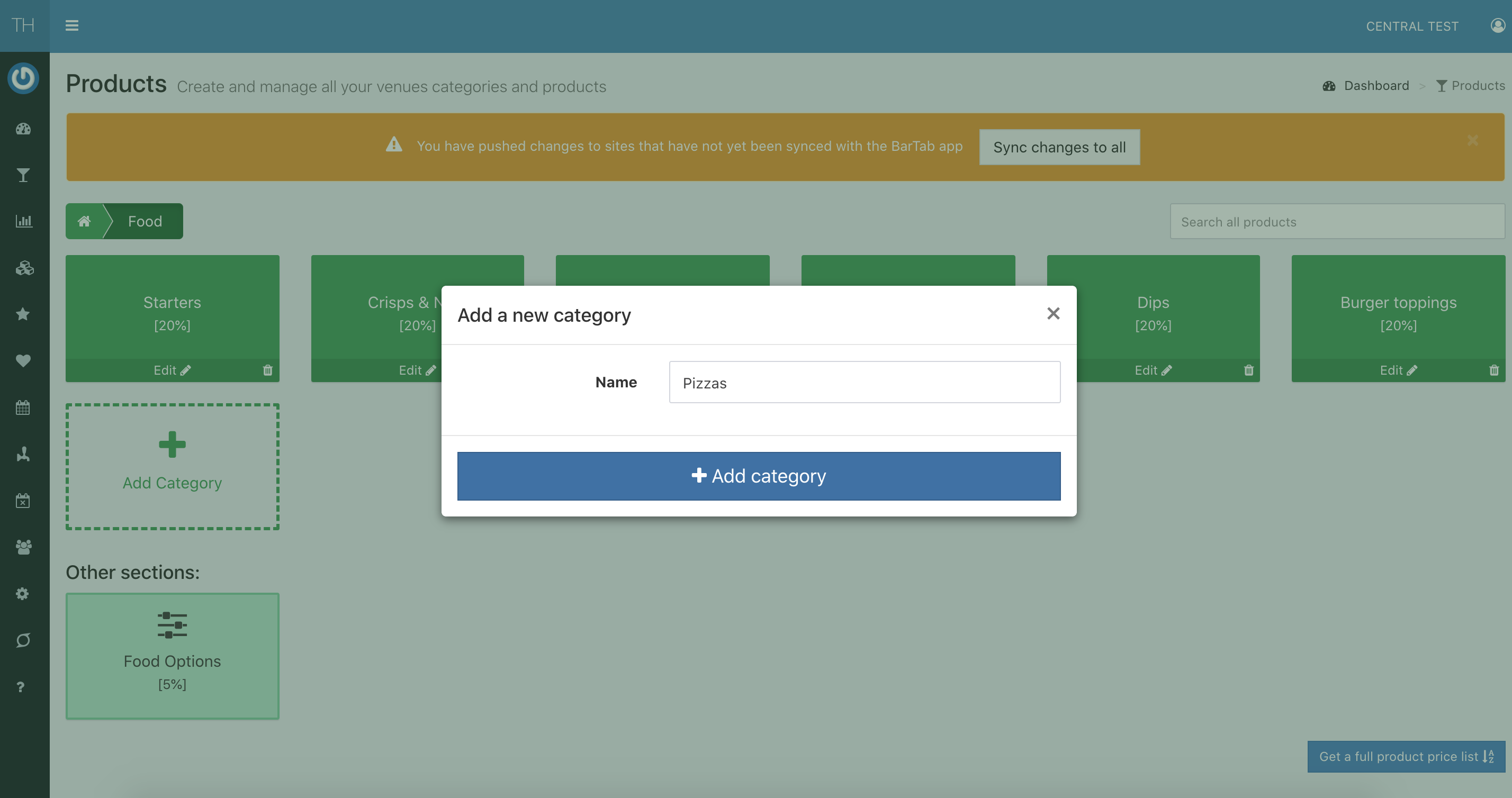Open the cocktail glass products sidebar icon

pyautogui.click(x=23, y=175)
